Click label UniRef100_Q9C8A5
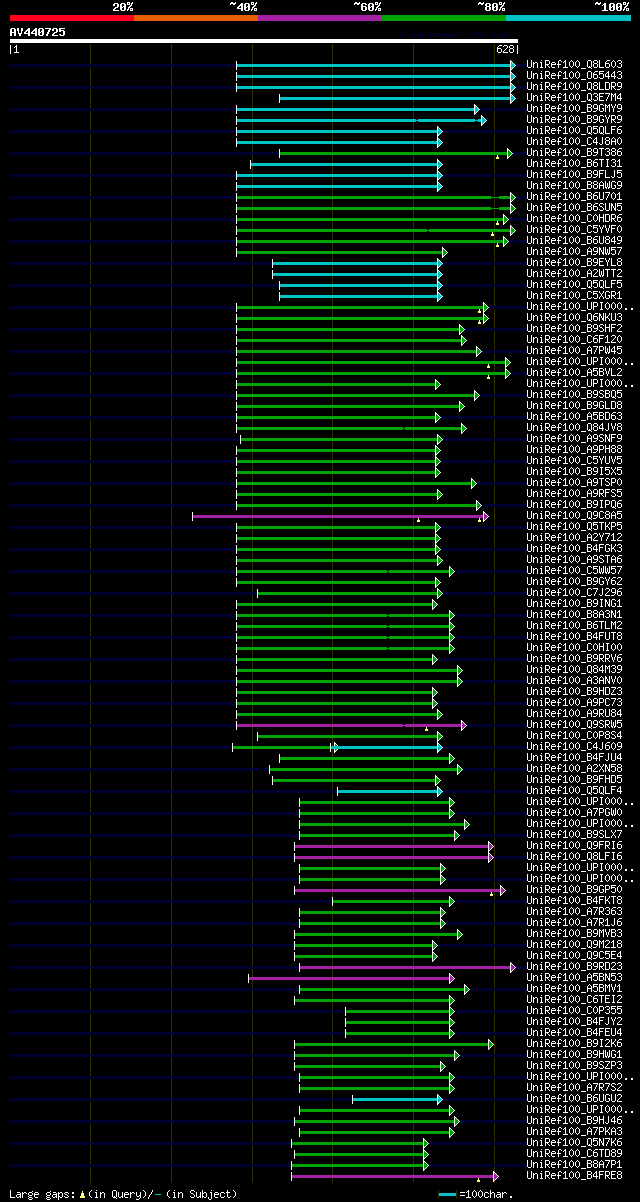This screenshot has width=640, height=1202. [573, 515]
